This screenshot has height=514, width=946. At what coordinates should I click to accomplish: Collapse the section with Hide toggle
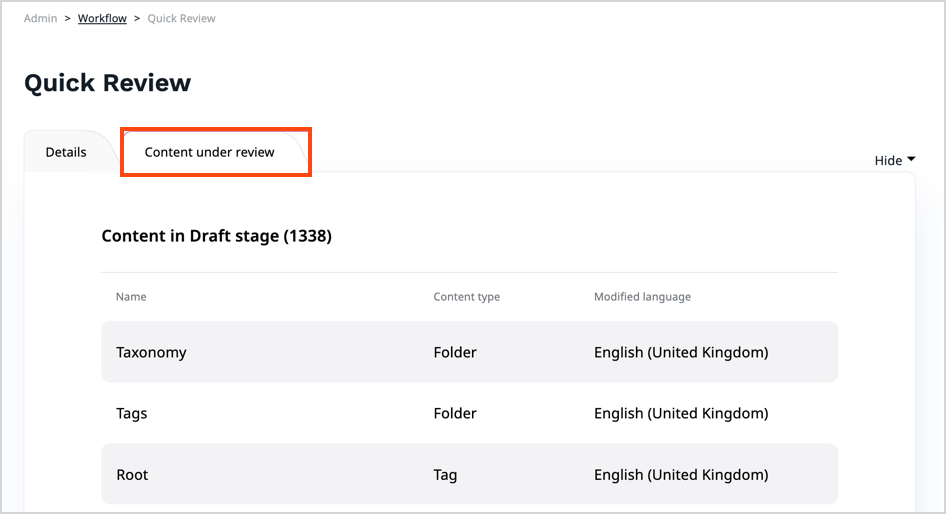click(888, 160)
